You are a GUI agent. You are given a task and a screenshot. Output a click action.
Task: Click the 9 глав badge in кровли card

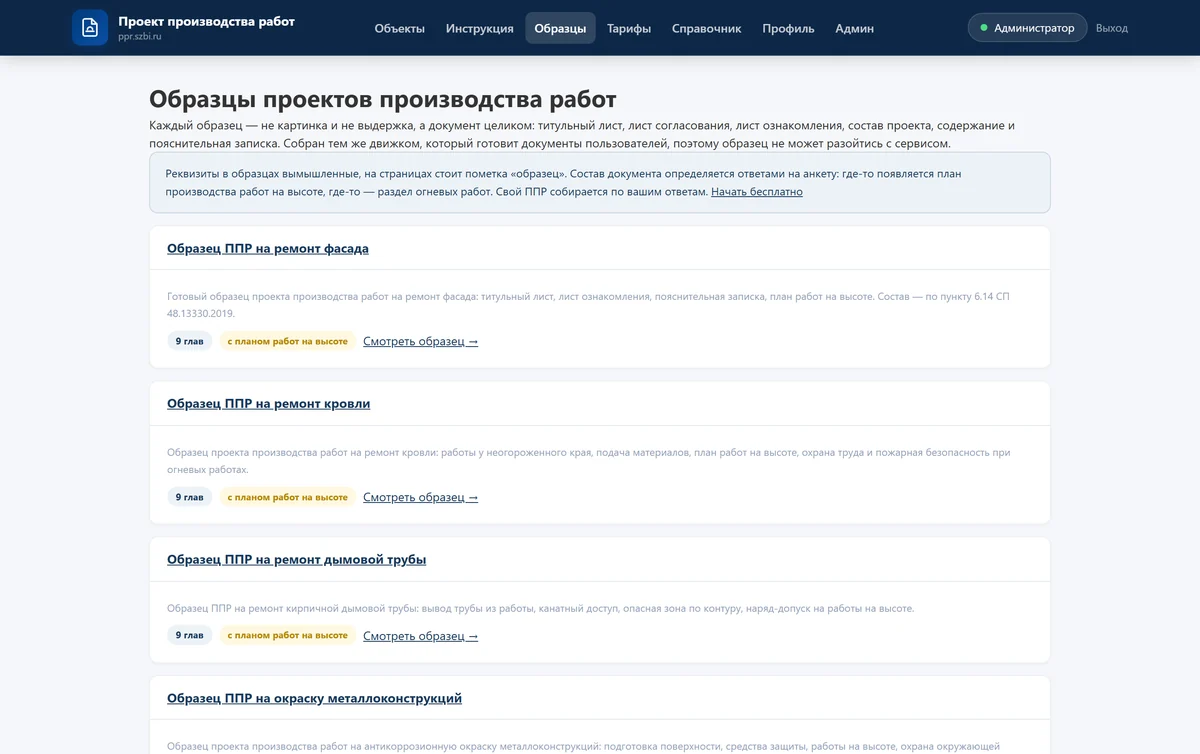[190, 497]
